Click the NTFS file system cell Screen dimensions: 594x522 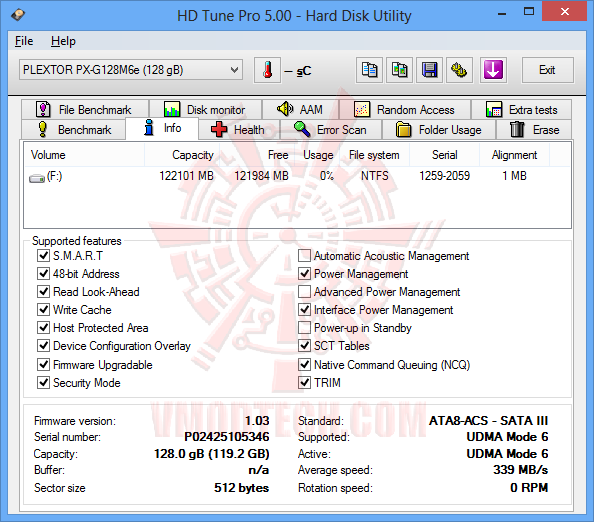tap(375, 176)
